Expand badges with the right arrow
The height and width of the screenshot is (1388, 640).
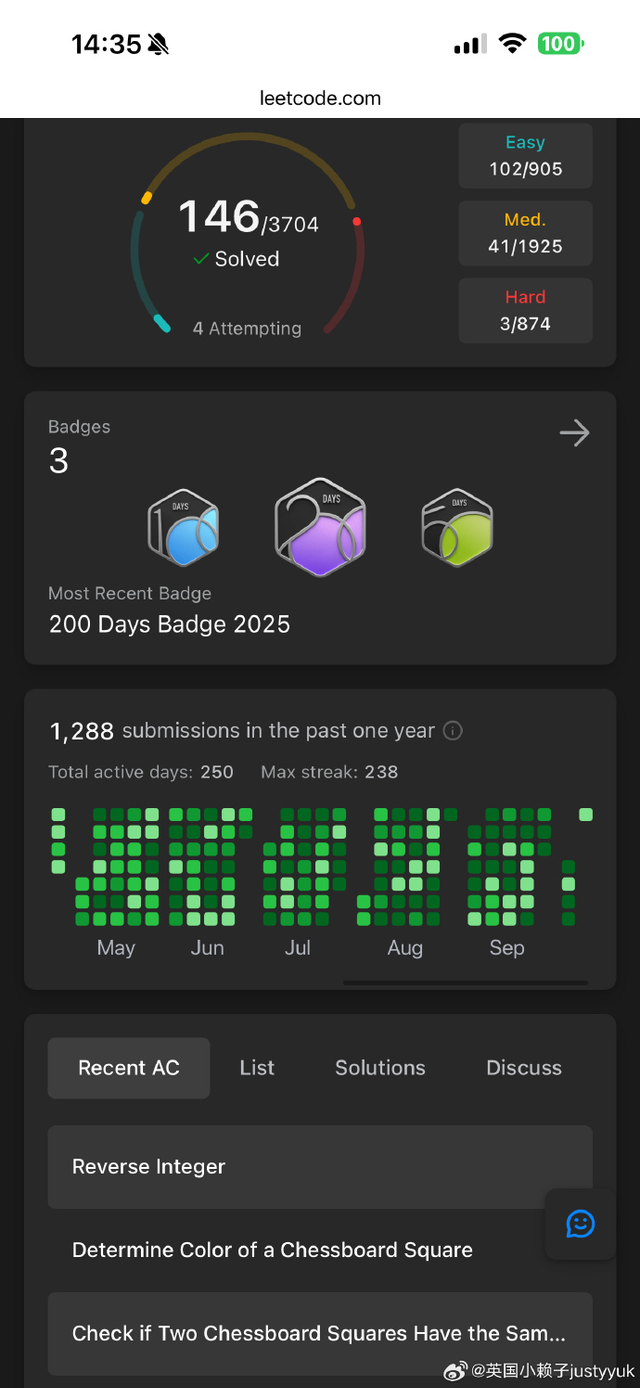coord(574,433)
